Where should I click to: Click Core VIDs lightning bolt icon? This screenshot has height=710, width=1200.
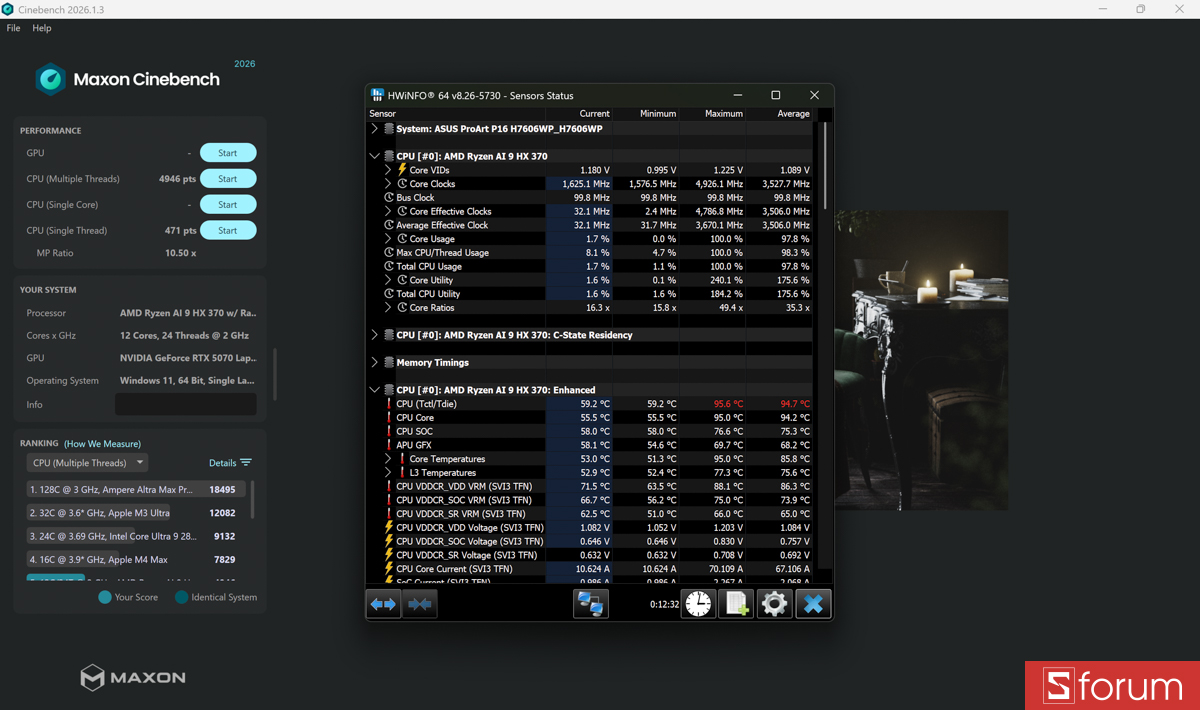[402, 170]
